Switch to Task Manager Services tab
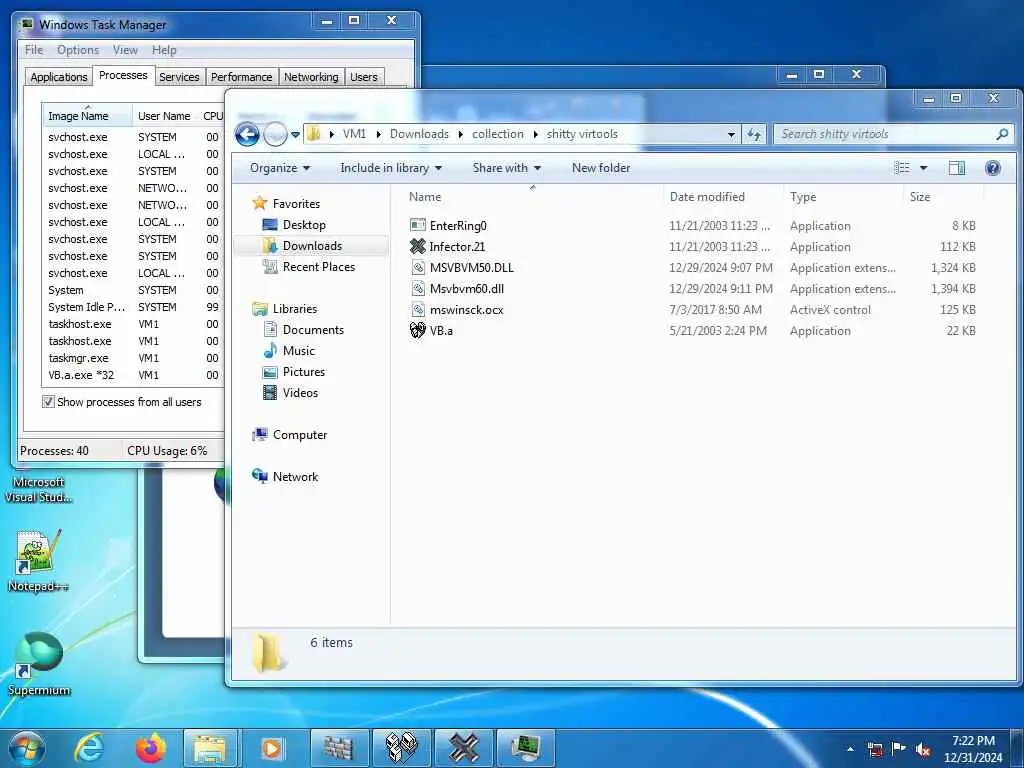 [x=179, y=77]
